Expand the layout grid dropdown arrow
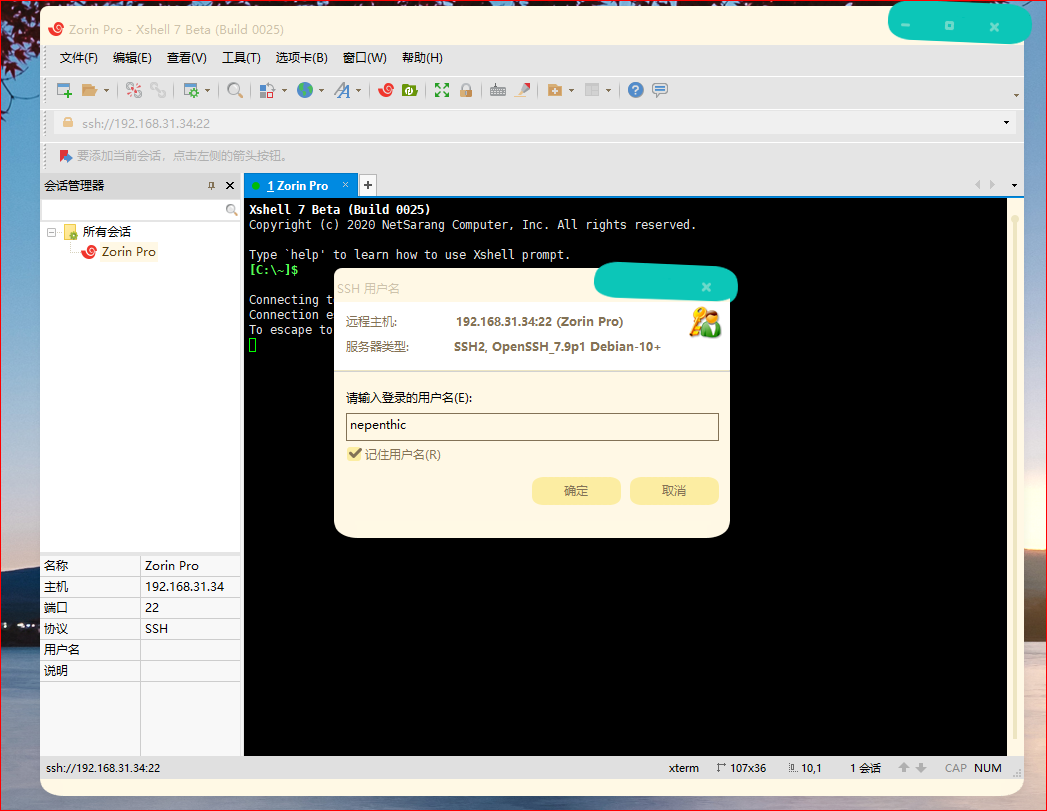Image resolution: width=1047 pixels, height=811 pixels. [x=608, y=90]
